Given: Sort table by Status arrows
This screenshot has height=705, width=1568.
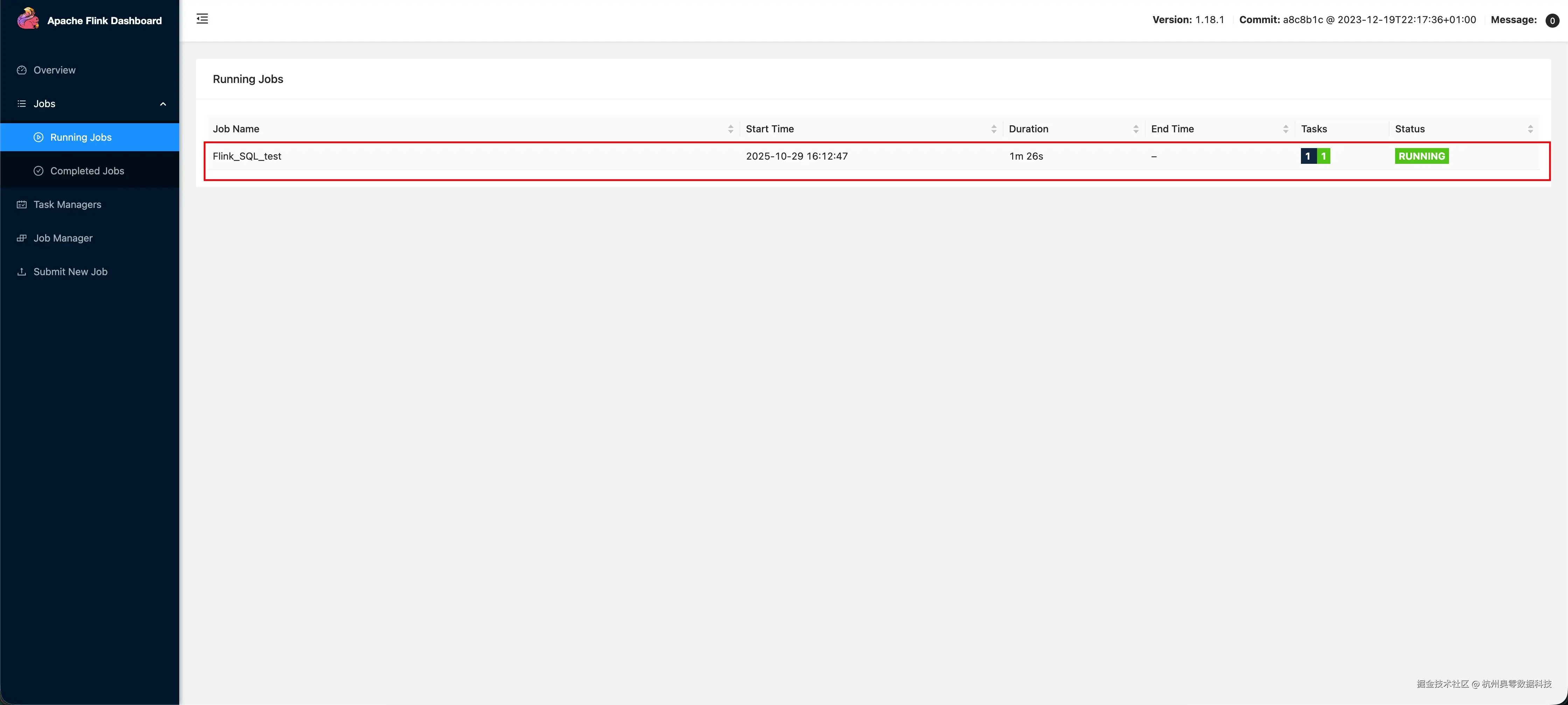Looking at the screenshot, I should (x=1530, y=129).
